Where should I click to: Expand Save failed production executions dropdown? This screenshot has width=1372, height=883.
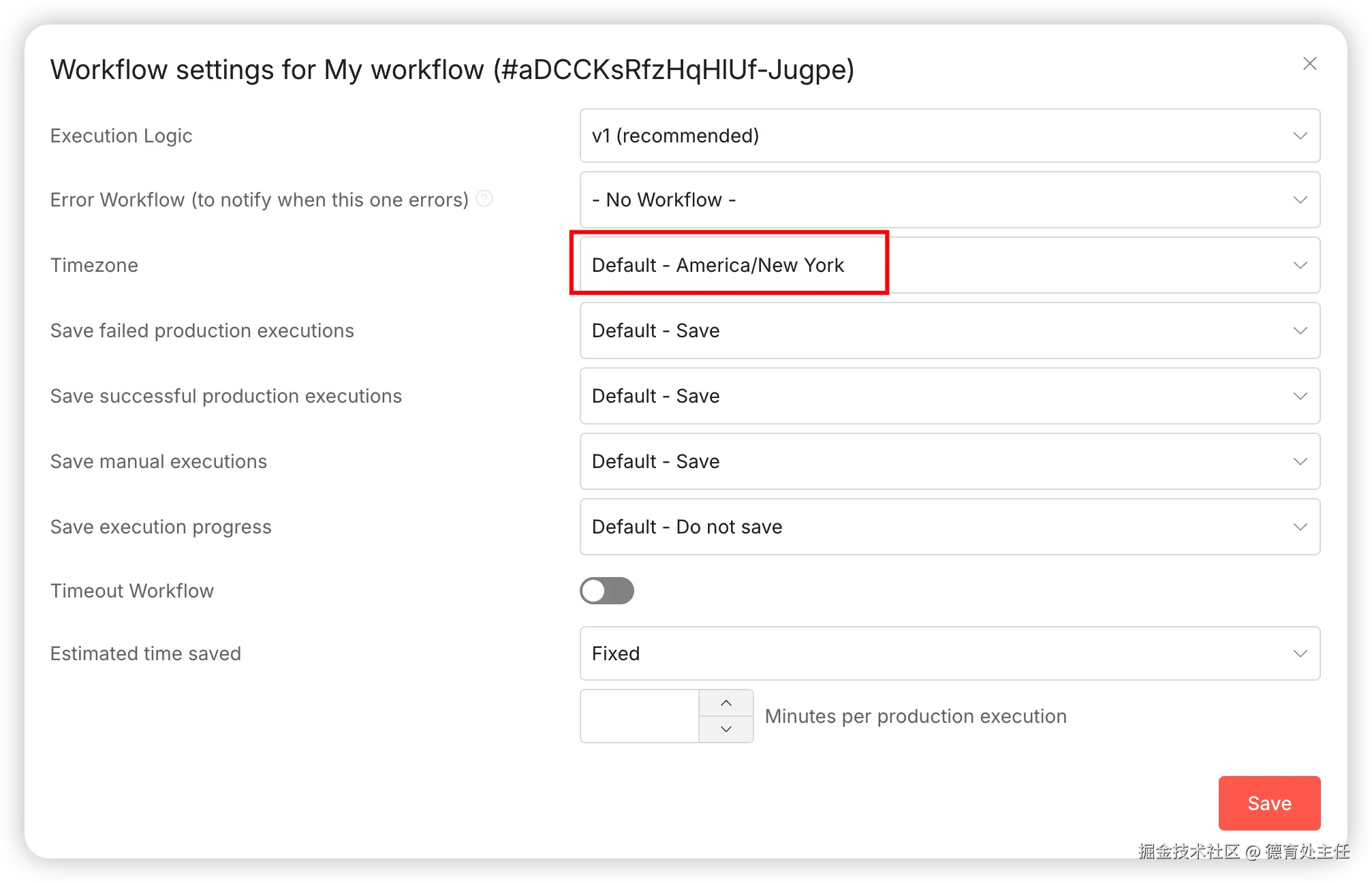949,330
